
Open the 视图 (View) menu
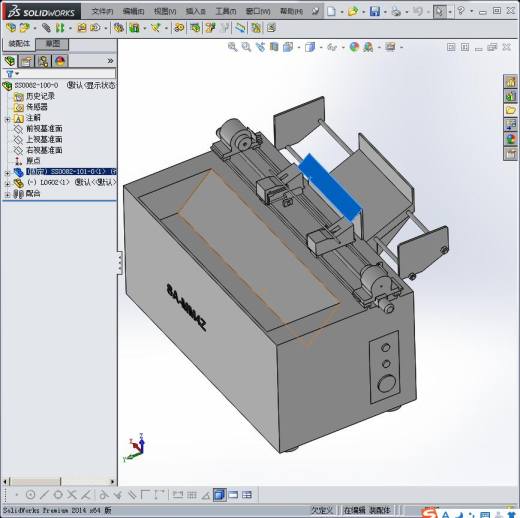[x=165, y=12]
